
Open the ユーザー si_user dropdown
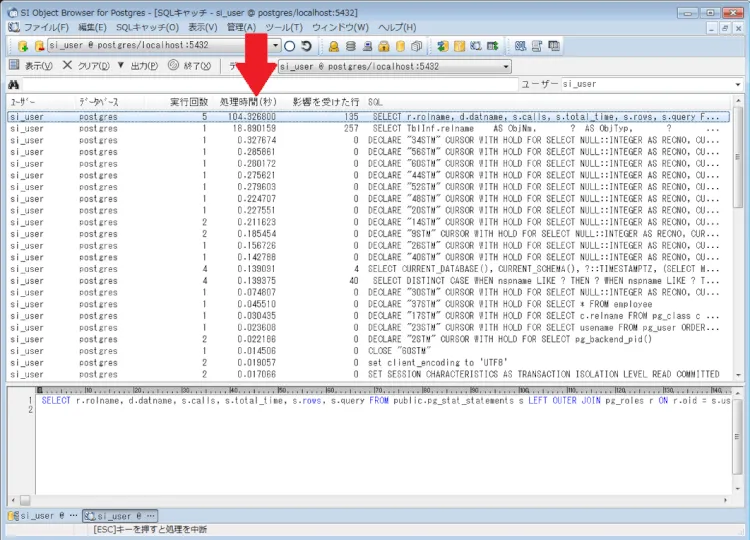(x=738, y=84)
